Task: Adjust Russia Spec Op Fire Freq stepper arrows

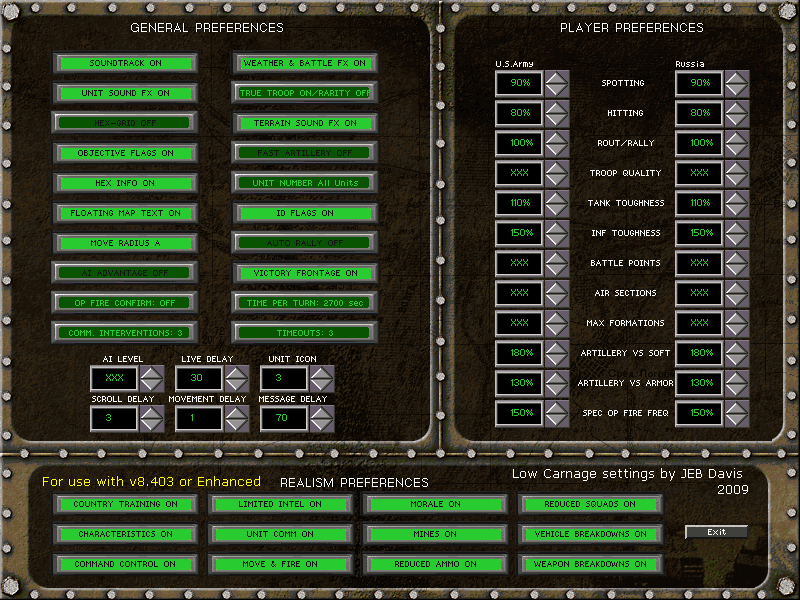Action: [x=737, y=413]
